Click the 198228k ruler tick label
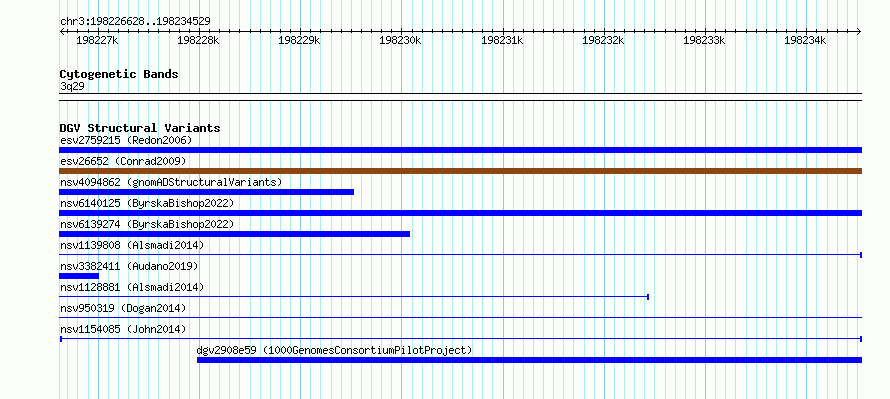890x399 pixels. click(x=198, y=40)
